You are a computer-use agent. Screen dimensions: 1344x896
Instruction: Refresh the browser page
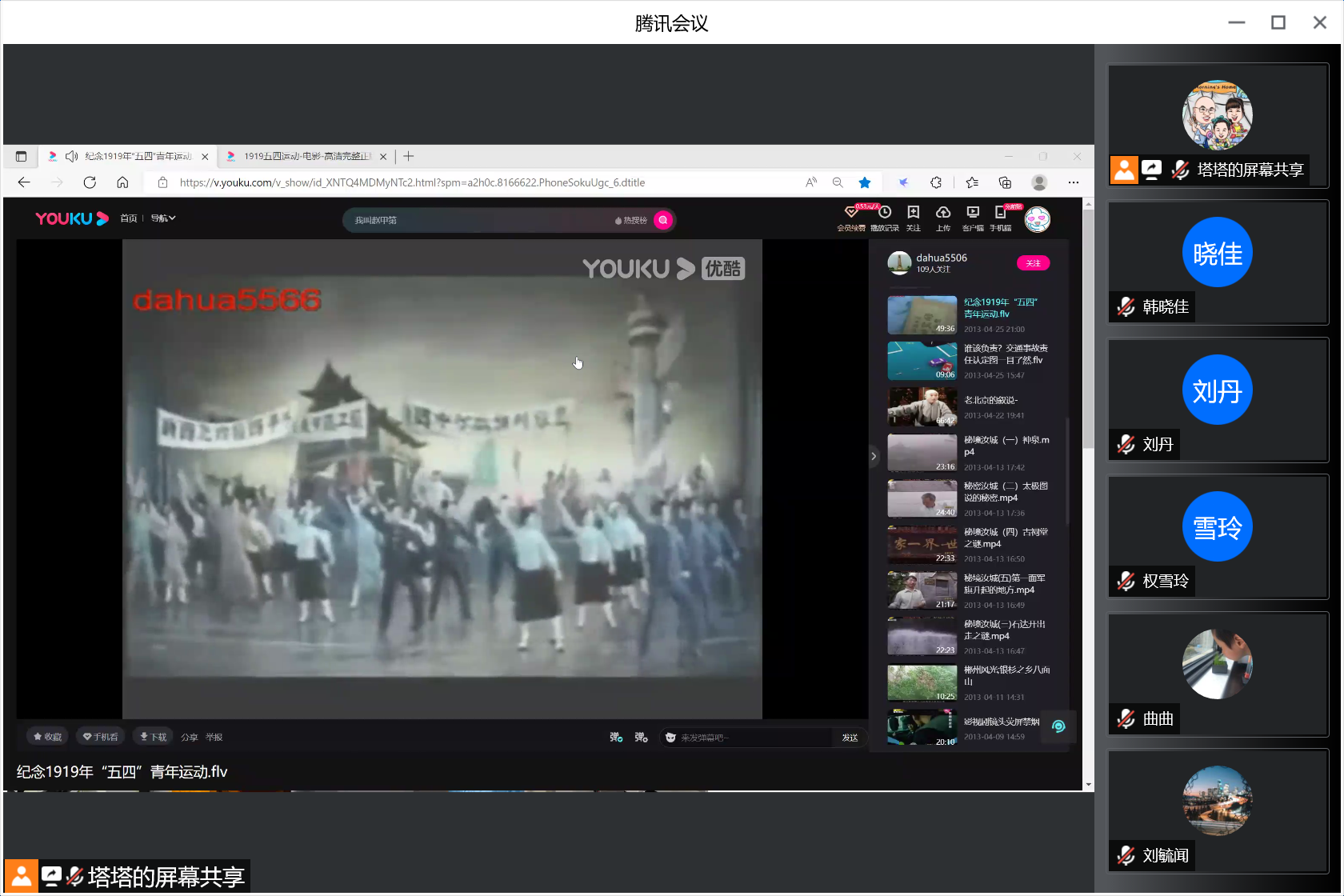coord(90,182)
